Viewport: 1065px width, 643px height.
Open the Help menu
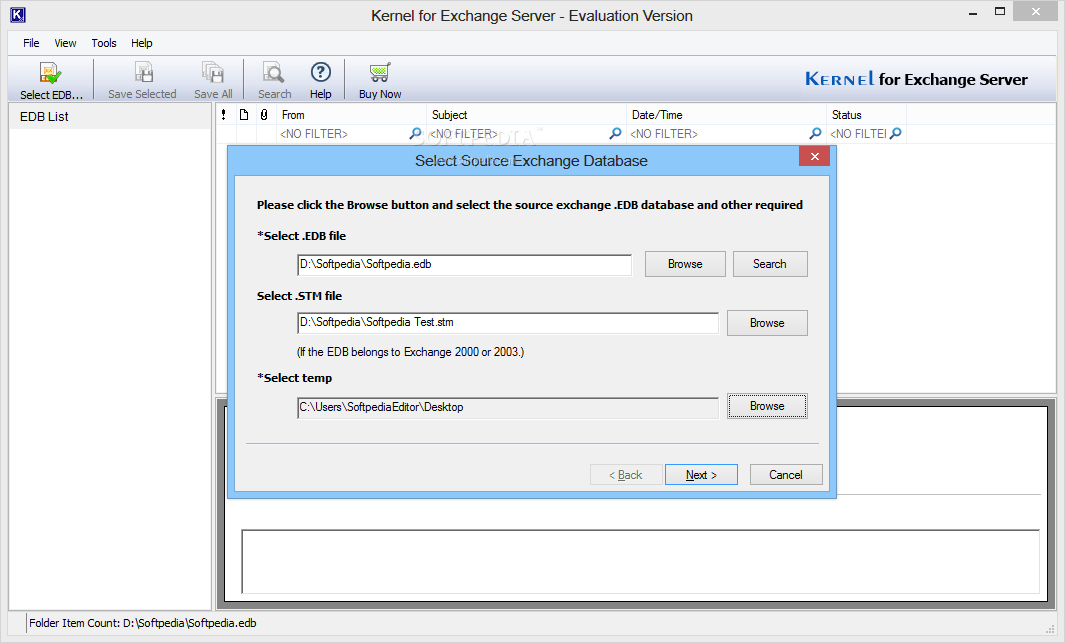point(141,43)
